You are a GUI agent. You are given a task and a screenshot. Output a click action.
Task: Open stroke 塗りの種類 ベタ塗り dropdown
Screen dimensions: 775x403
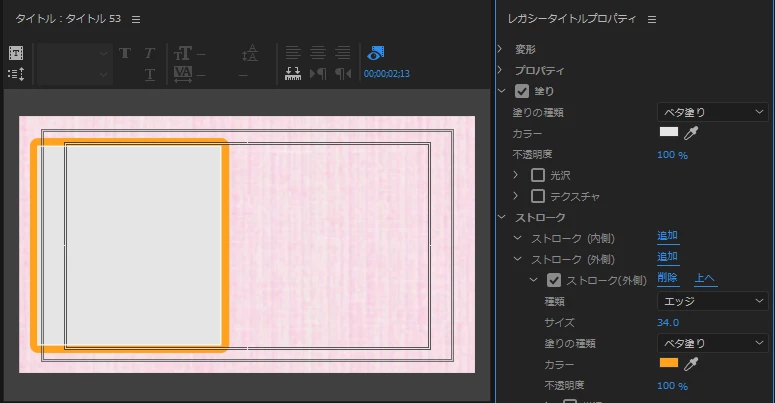[x=713, y=343]
